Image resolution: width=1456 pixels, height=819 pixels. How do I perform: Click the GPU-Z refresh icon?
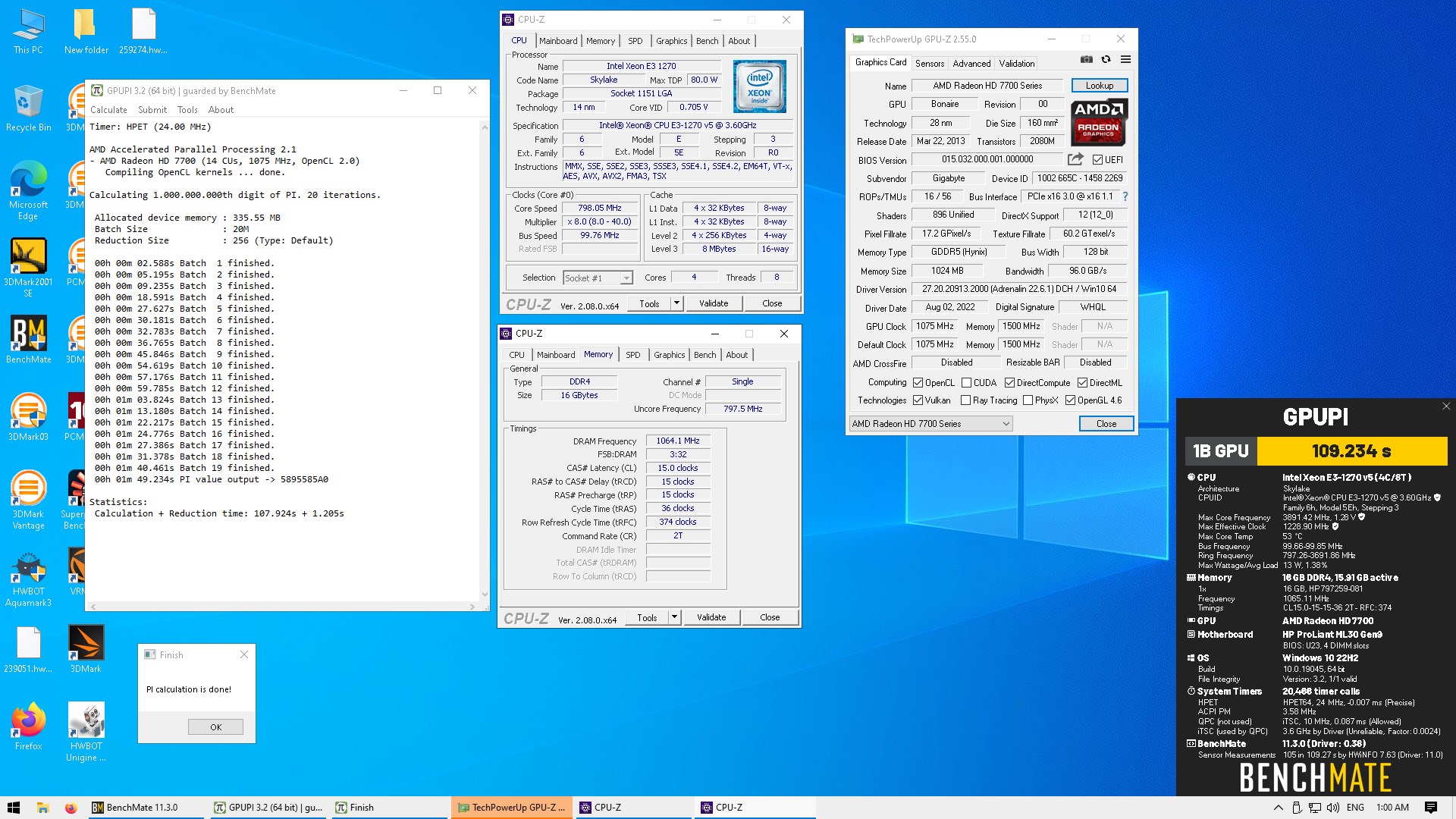coord(1106,60)
